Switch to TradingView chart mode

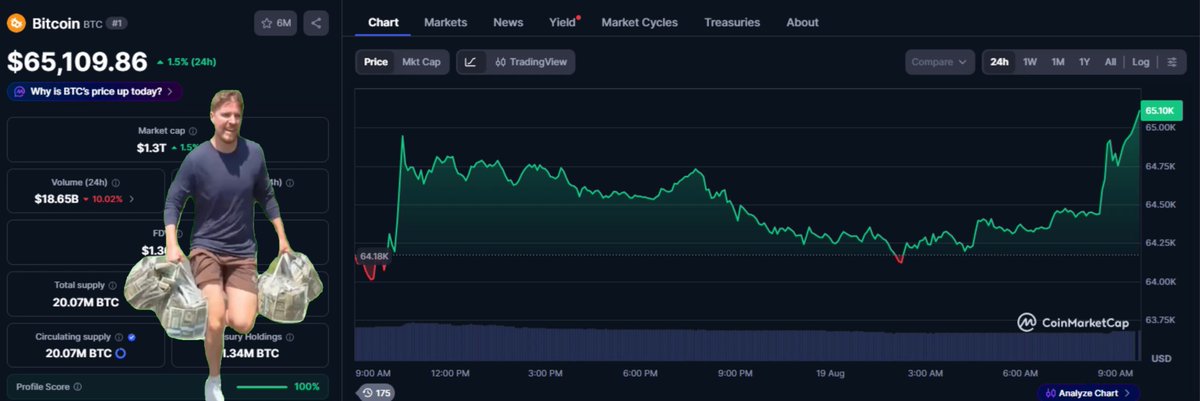point(530,62)
